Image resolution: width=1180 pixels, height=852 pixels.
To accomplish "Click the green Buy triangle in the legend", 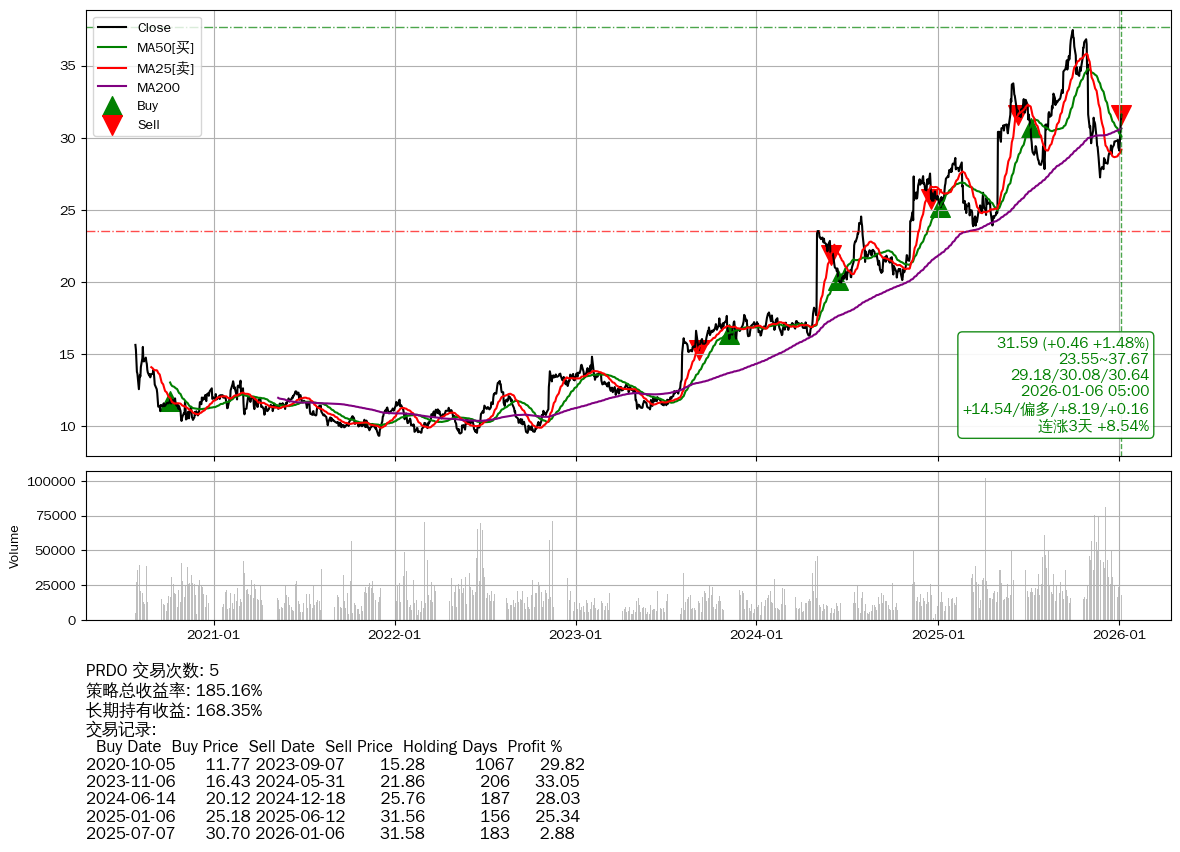I will pyautogui.click(x=113, y=106).
